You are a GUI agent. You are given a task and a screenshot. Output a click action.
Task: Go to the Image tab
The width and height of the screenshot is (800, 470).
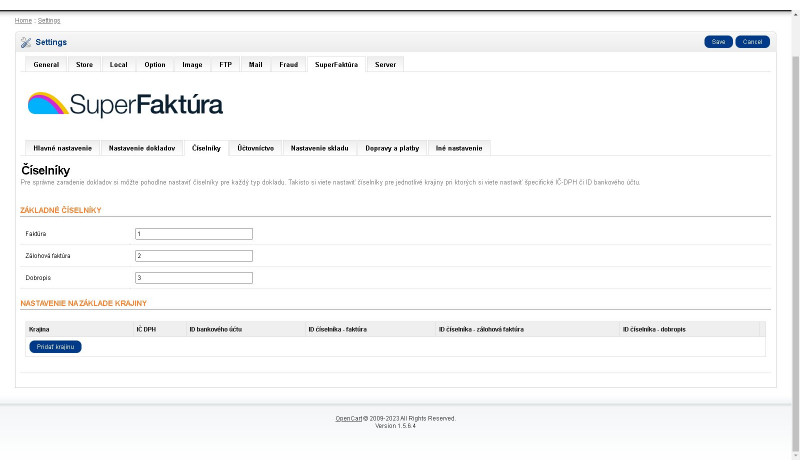coord(192,65)
